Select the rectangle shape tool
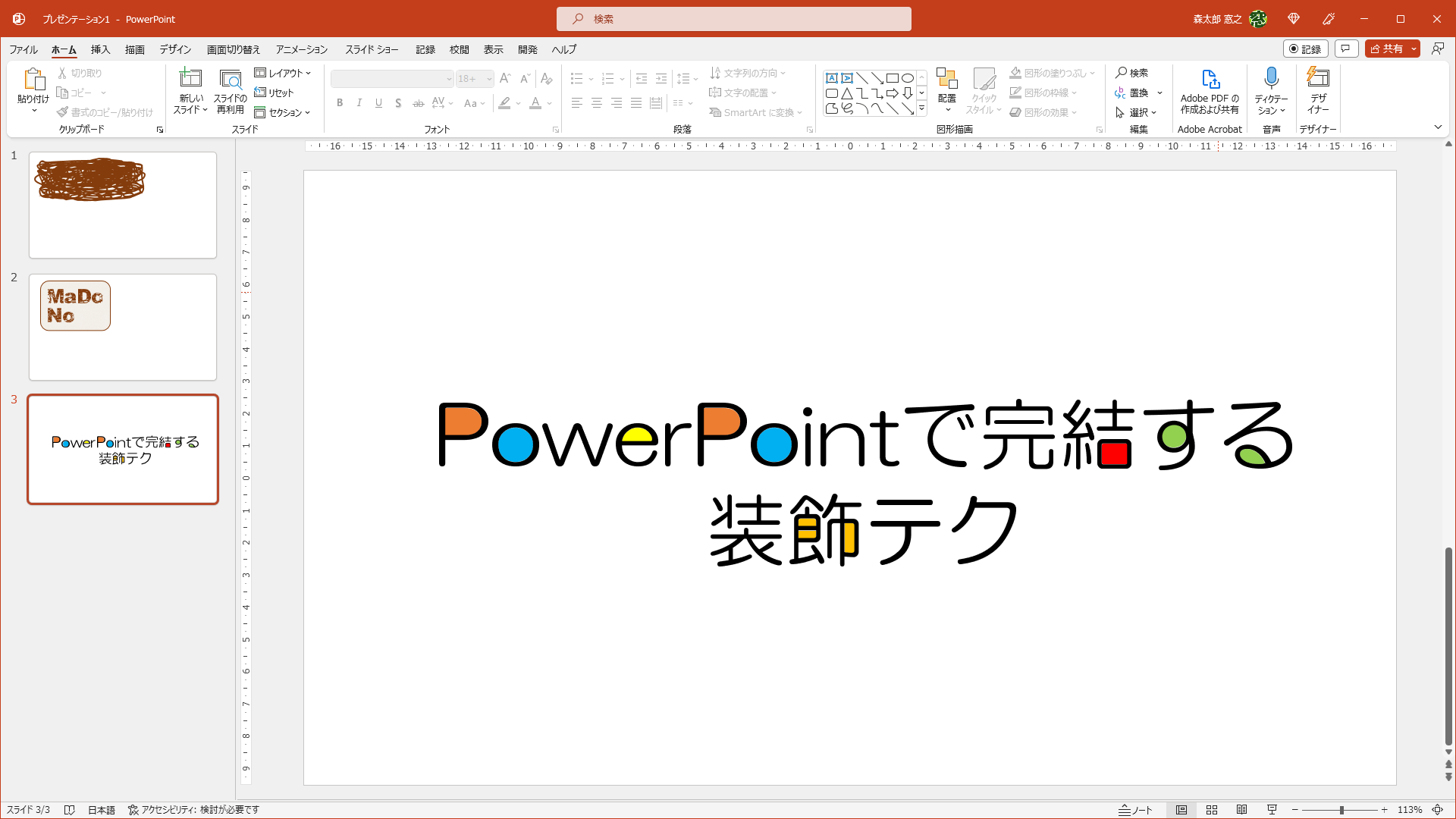 [893, 78]
